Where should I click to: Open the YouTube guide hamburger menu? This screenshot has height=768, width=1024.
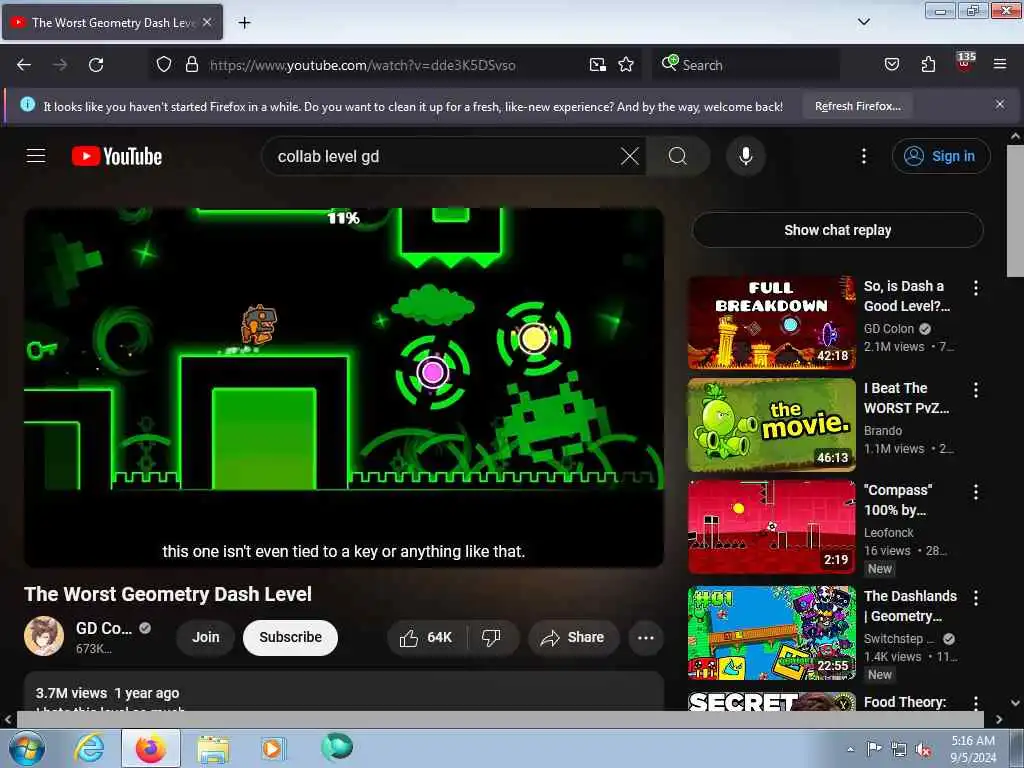tap(36, 156)
